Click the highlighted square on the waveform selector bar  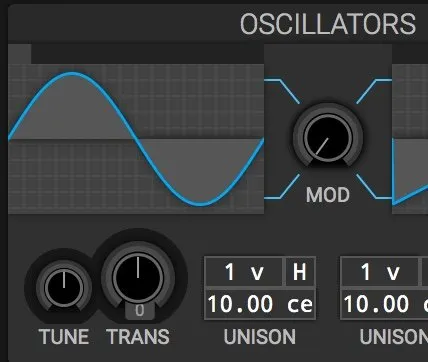click(19, 54)
